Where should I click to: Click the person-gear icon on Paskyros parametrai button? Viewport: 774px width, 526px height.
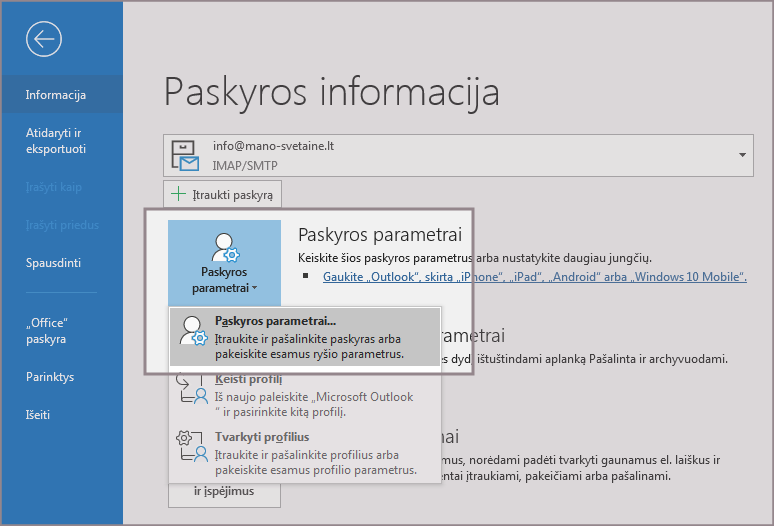pyautogui.click(x=224, y=246)
